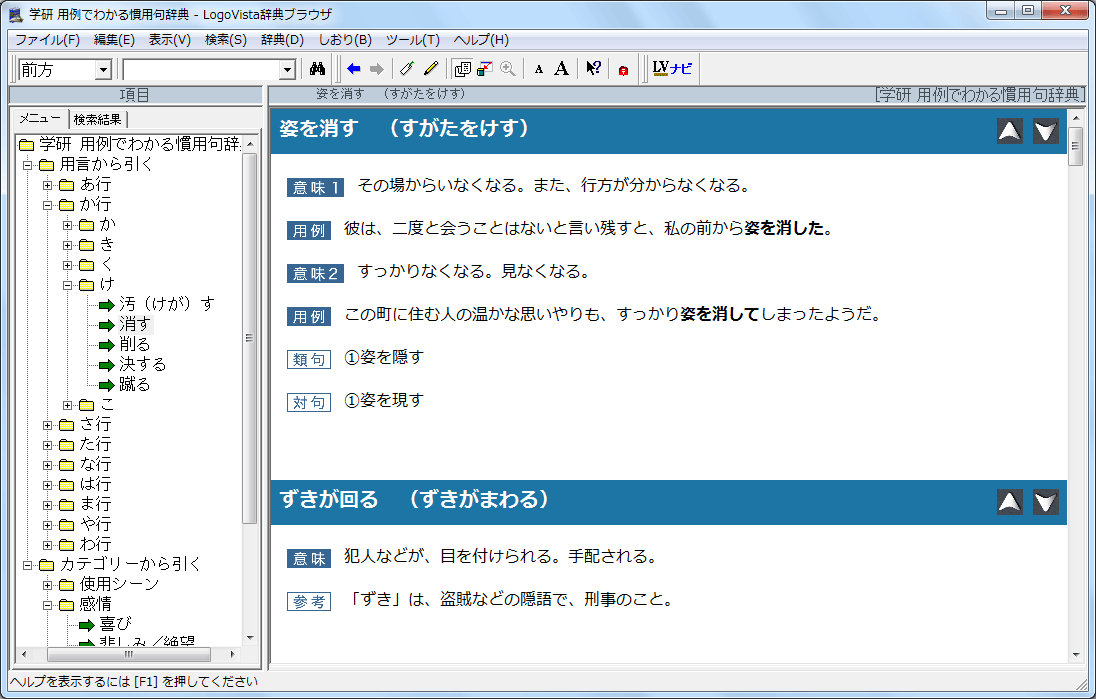Switch to the 検索結果 tab
The height and width of the screenshot is (699, 1096).
click(97, 120)
